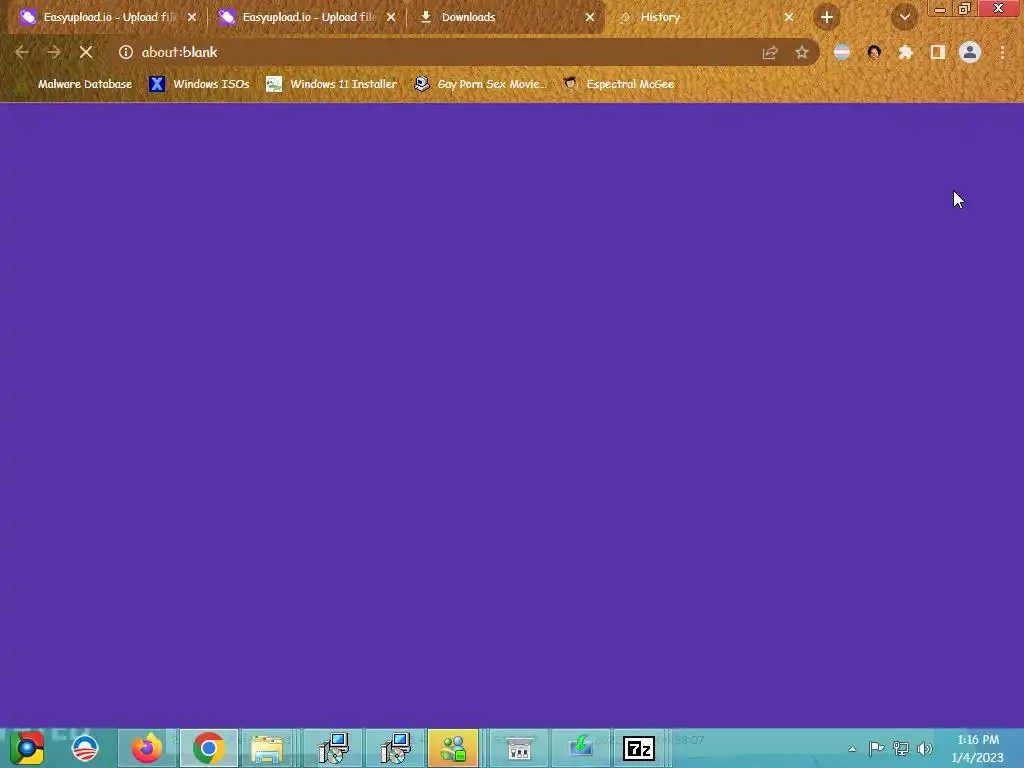Open 7-Zip from taskbar
The width and height of the screenshot is (1024, 768).
pos(639,748)
